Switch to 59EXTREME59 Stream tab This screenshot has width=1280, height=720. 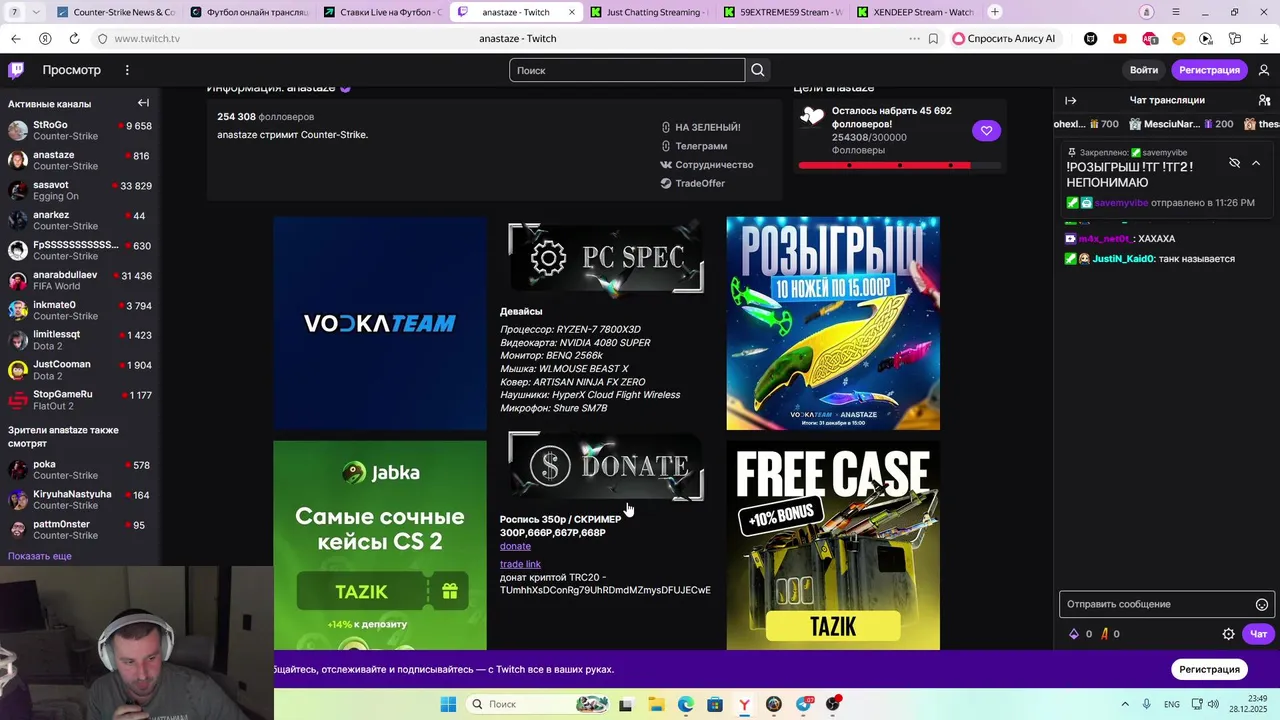[784, 12]
